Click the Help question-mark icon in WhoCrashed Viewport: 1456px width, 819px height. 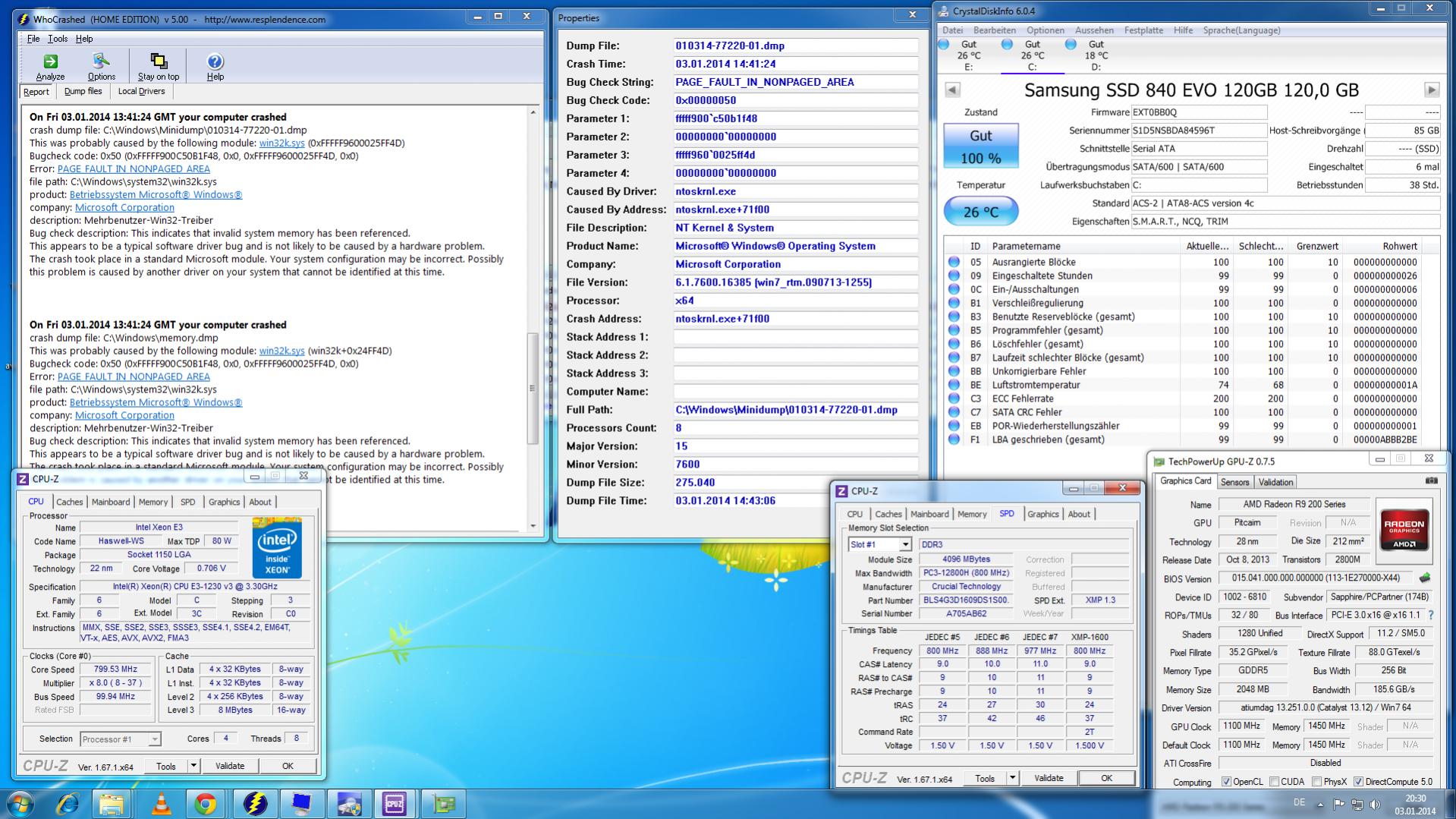[x=215, y=61]
